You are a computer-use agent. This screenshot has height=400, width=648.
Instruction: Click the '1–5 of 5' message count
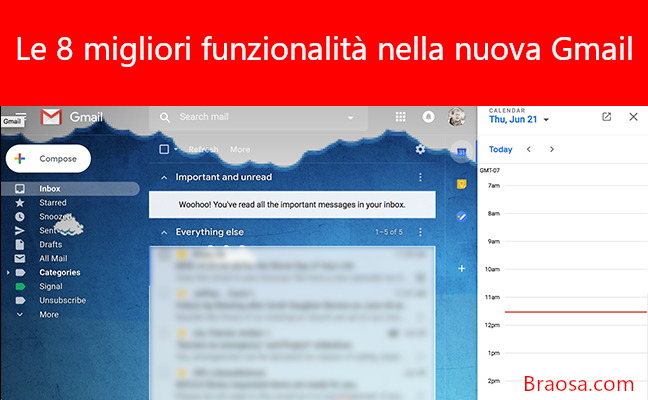[389, 232]
